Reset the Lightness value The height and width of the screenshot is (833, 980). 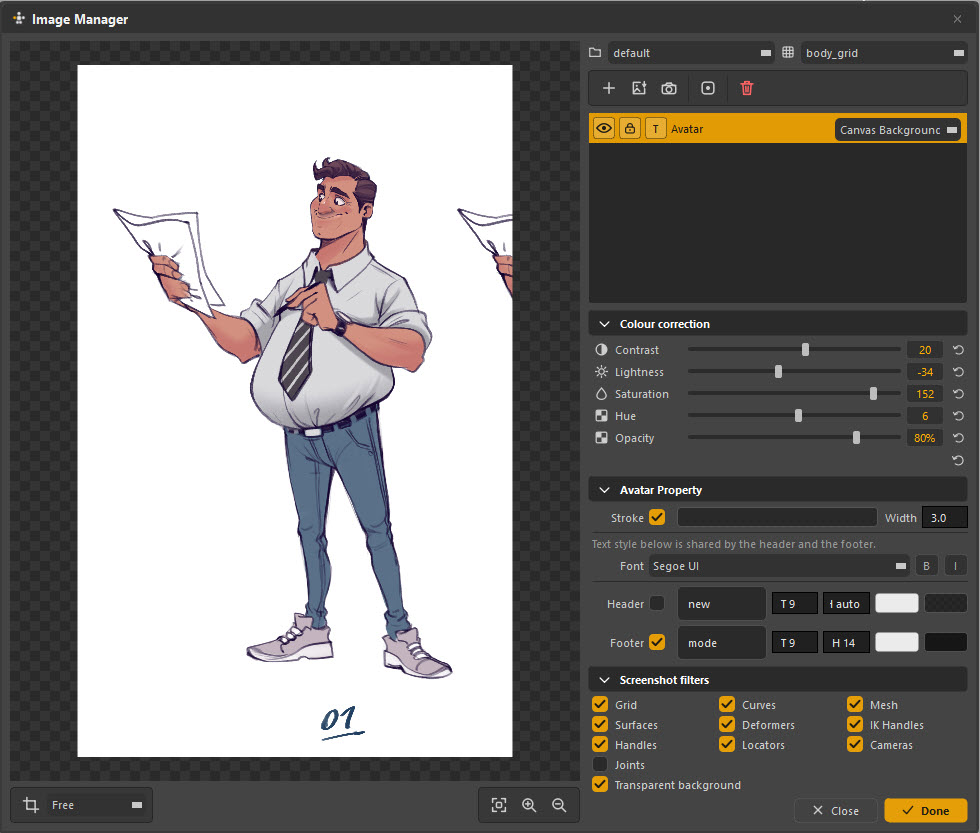pos(958,372)
